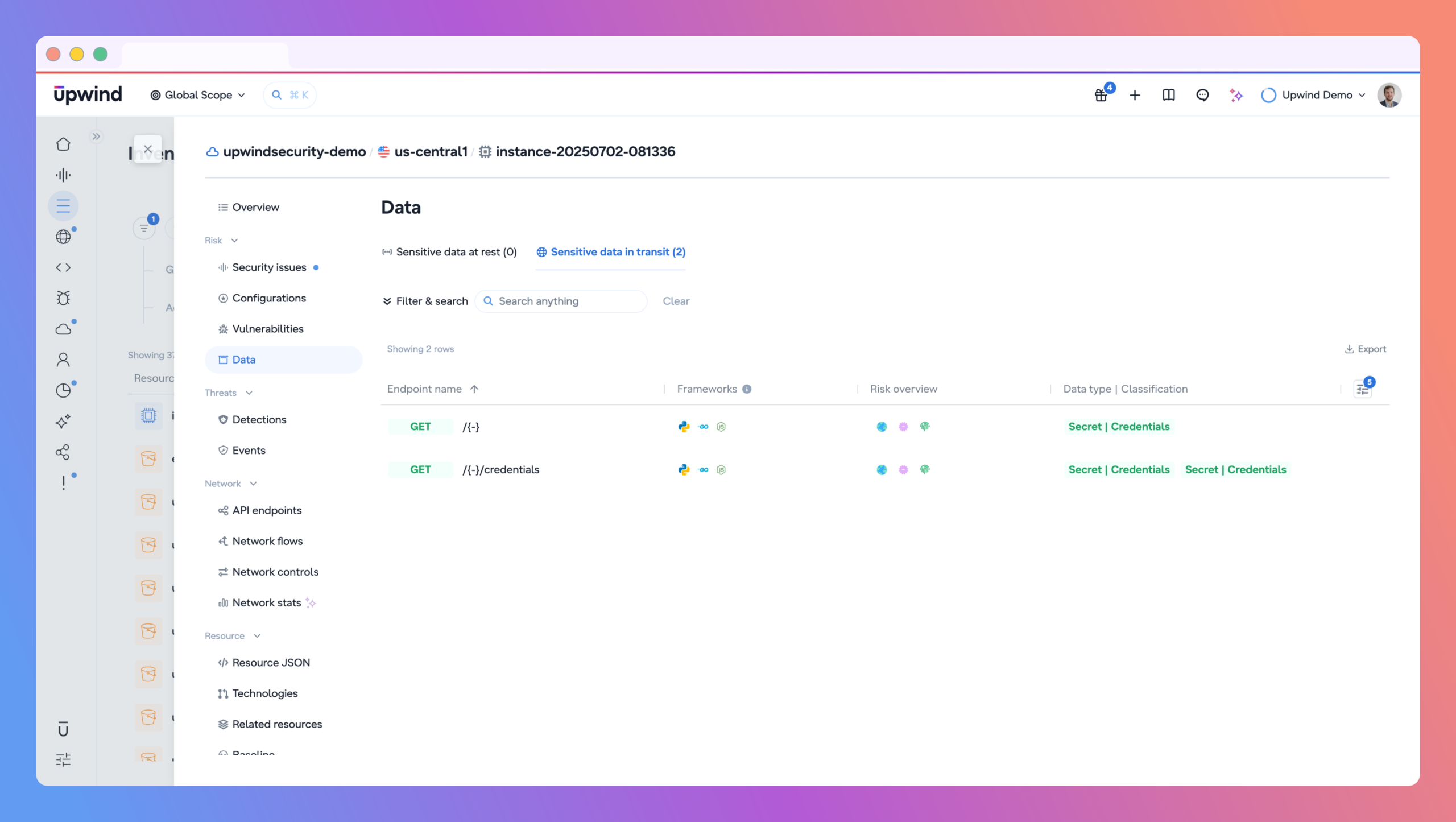Select the Data menu item
The width and height of the screenshot is (1456, 822).
click(x=283, y=360)
